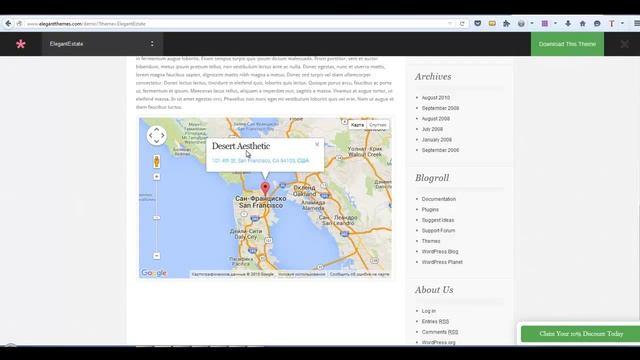Open the August 2010 archive link
Viewport: 640px width, 360px height.
436,98
